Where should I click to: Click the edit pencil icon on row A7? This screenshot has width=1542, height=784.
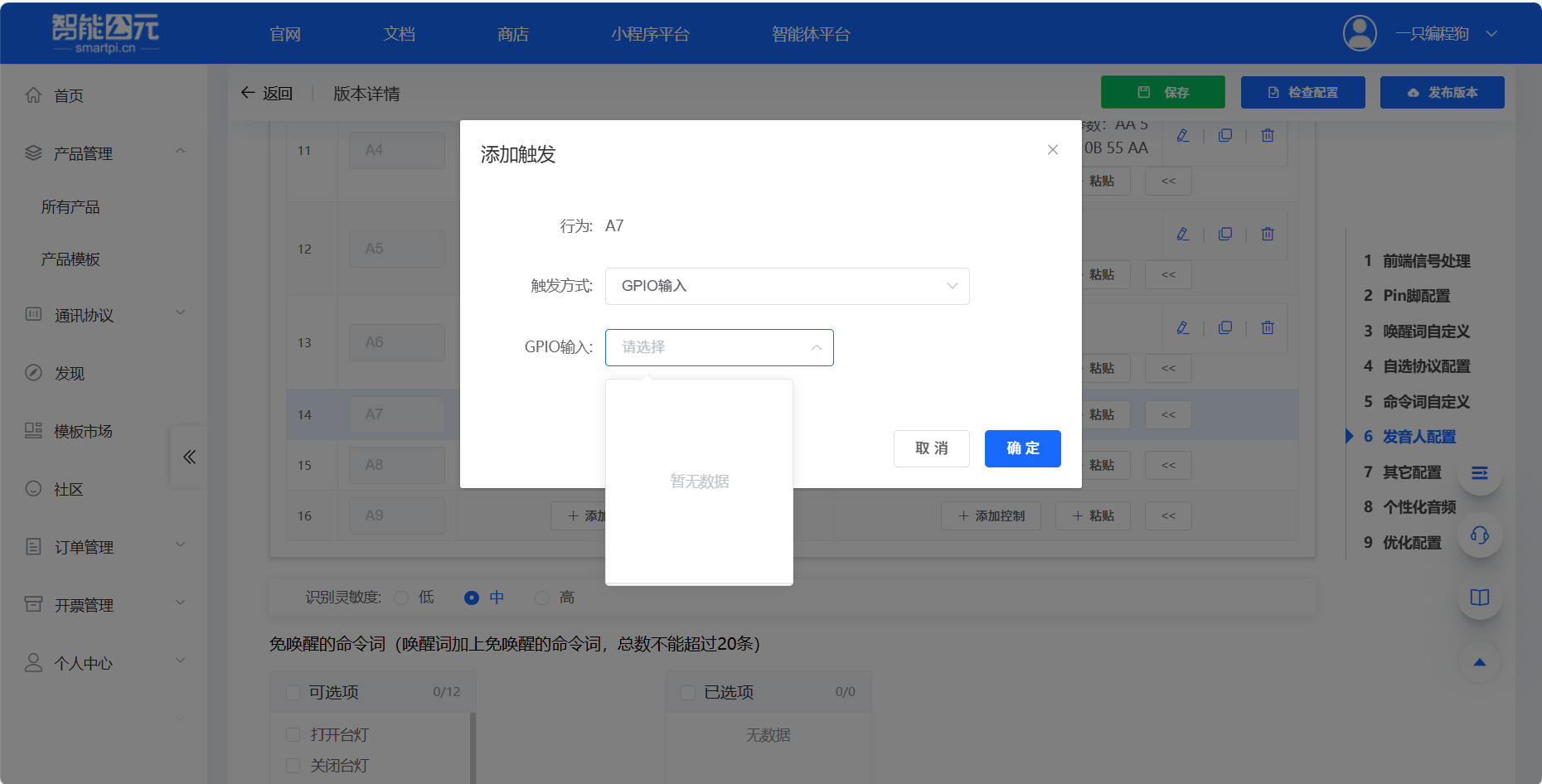point(1182,327)
